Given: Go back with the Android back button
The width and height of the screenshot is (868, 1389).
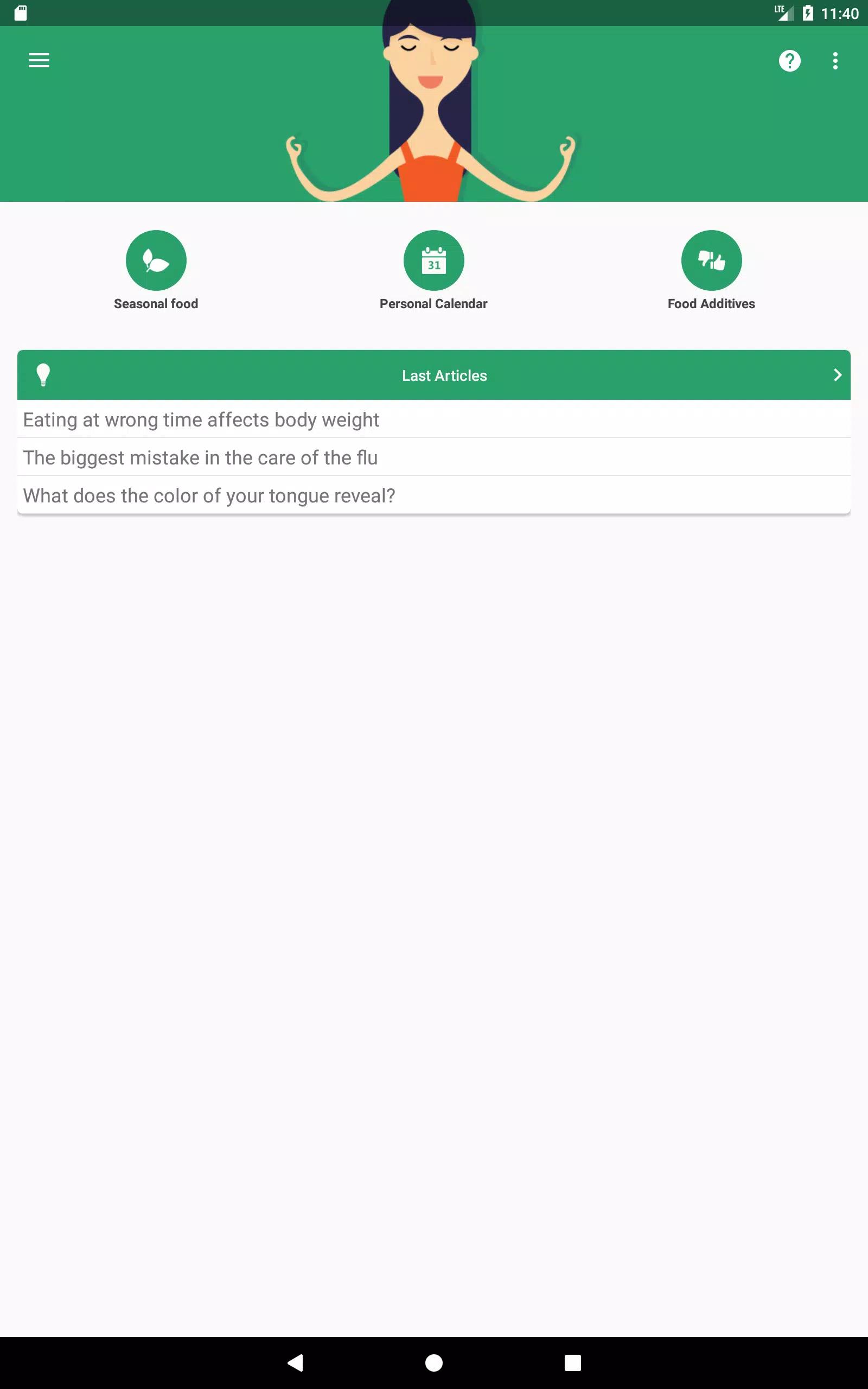Looking at the screenshot, I should pyautogui.click(x=295, y=1362).
